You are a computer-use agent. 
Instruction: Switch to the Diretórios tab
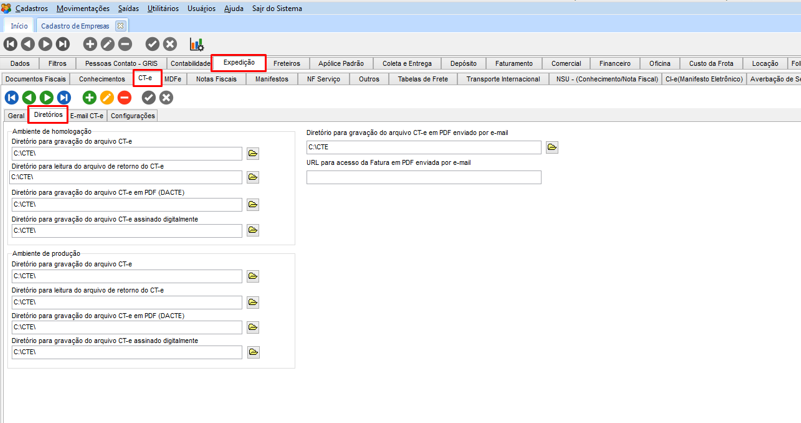[48, 115]
